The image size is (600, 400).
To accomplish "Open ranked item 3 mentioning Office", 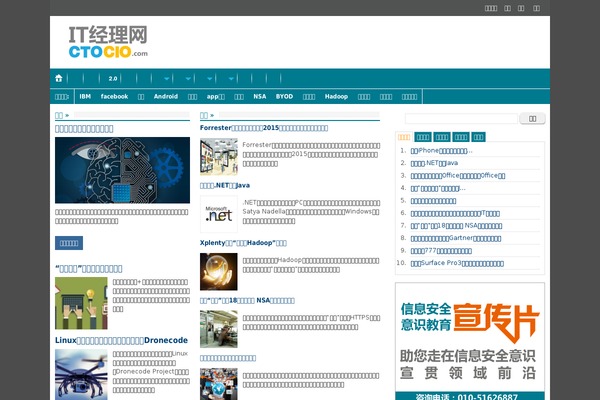I will click(458, 176).
